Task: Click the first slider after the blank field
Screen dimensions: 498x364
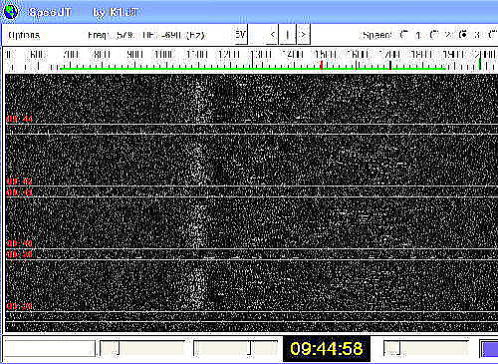Action: [x=142, y=348]
